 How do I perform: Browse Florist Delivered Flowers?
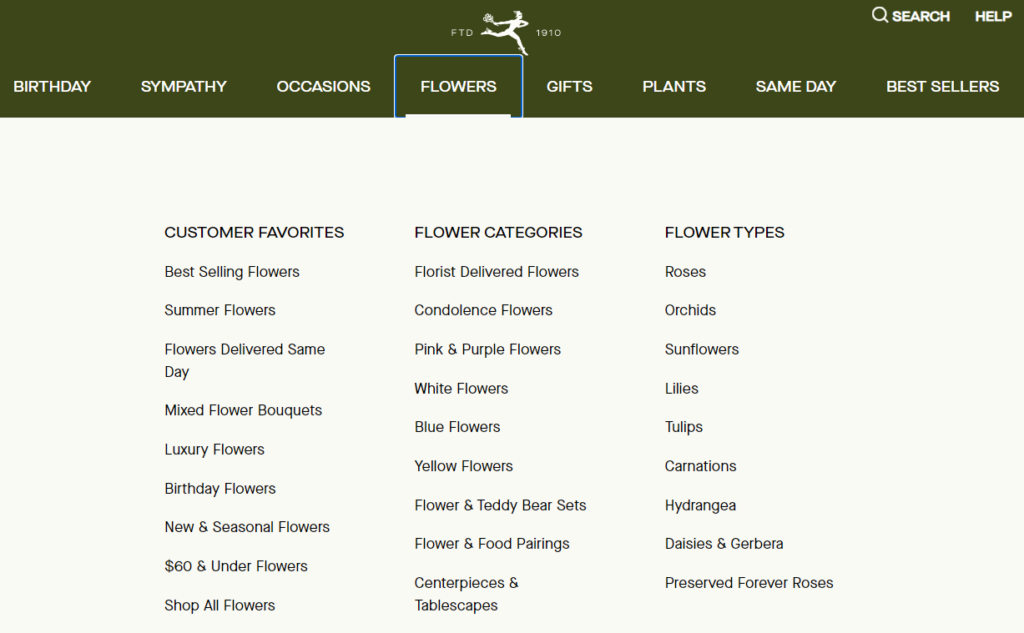[496, 272]
